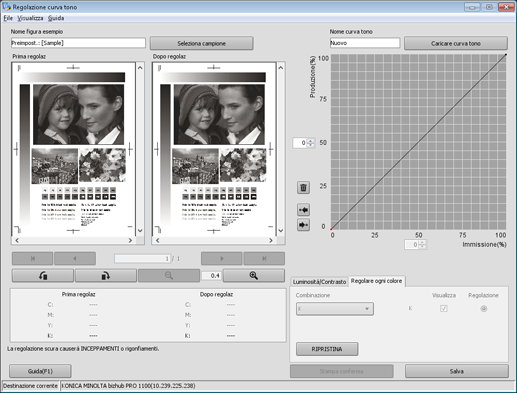517x393 pixels.
Task: Rotate sample image clockwise
Action: [x=106, y=276]
